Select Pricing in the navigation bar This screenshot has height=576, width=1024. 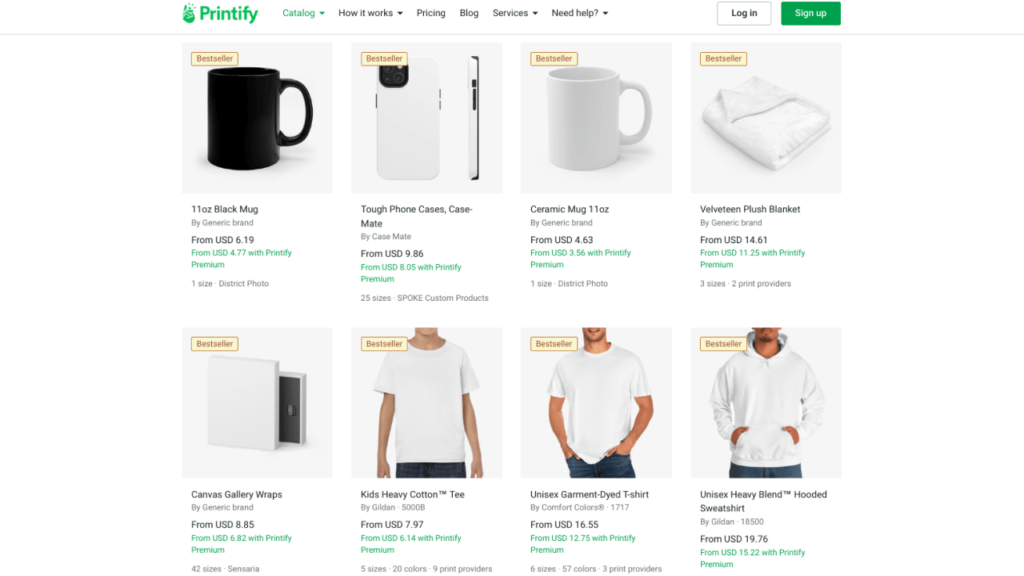click(x=431, y=13)
